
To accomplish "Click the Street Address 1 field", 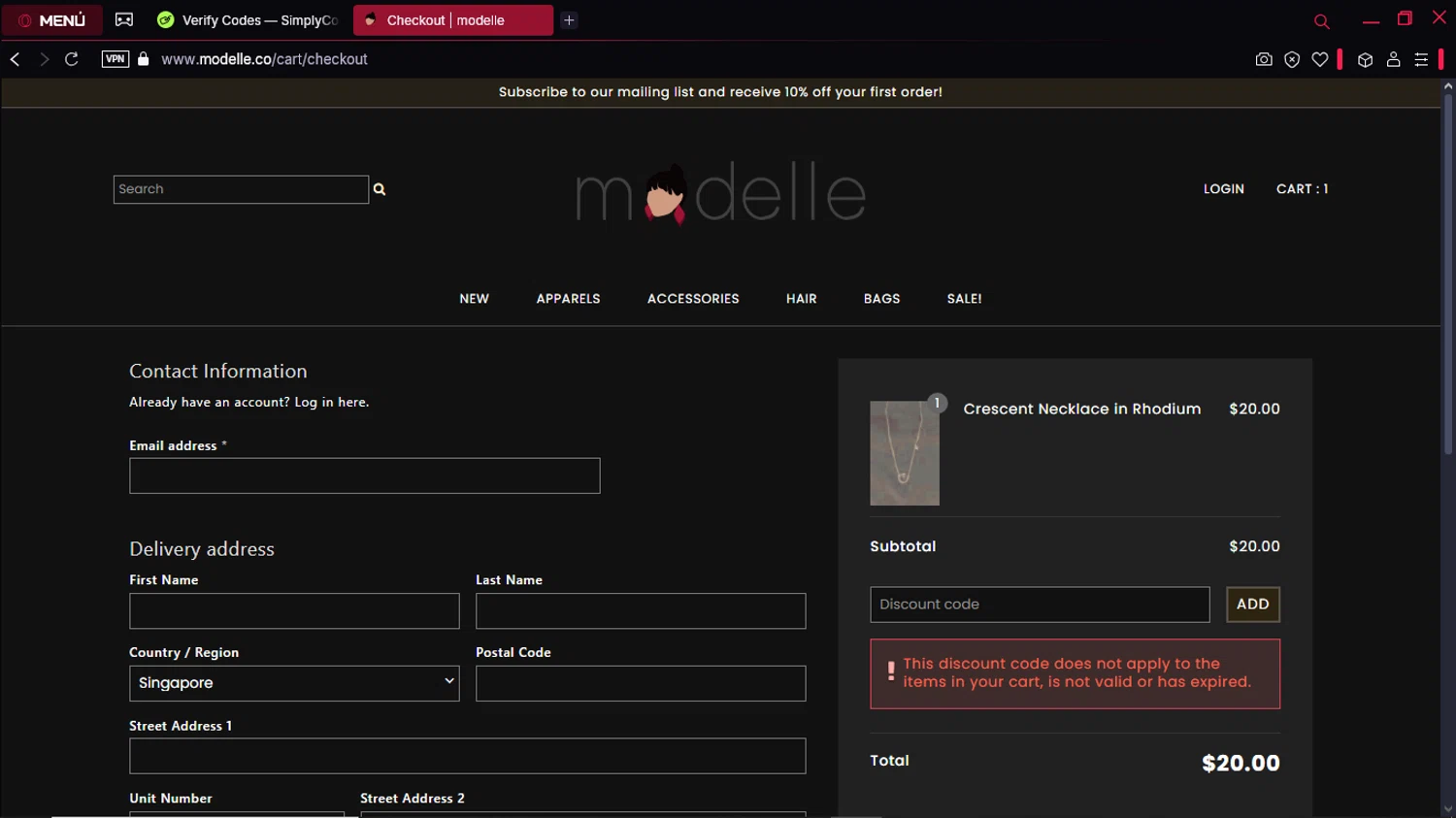I will [x=468, y=756].
